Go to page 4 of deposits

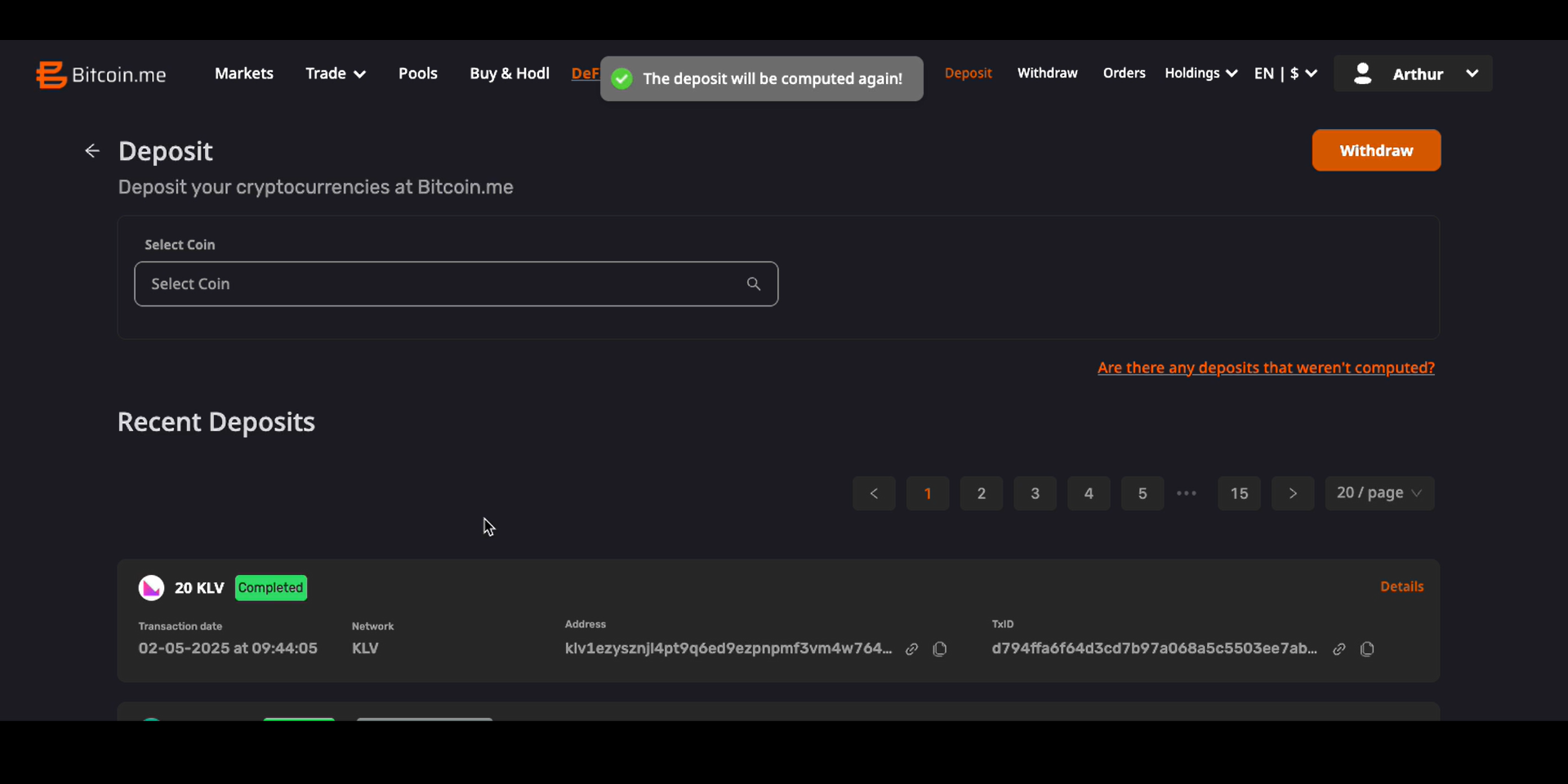pyautogui.click(x=1089, y=493)
